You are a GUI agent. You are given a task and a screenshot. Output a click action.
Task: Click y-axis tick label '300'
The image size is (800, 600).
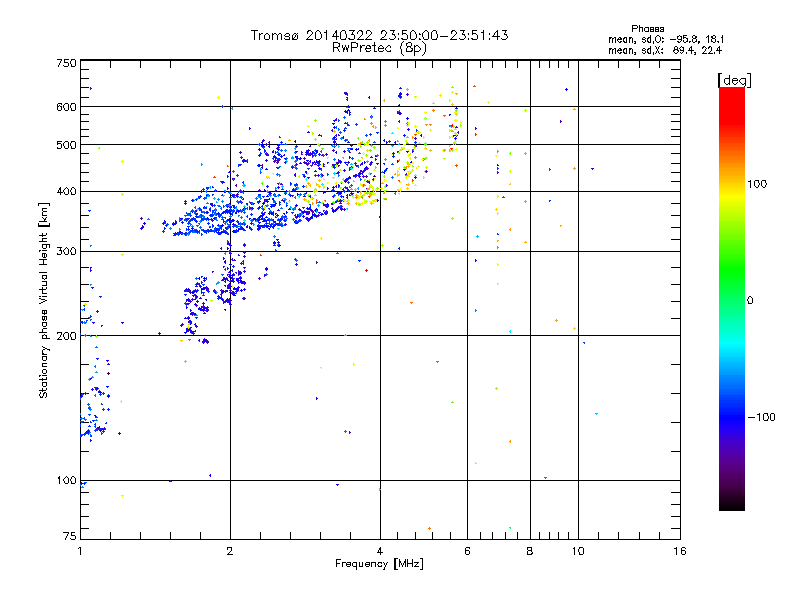click(66, 252)
